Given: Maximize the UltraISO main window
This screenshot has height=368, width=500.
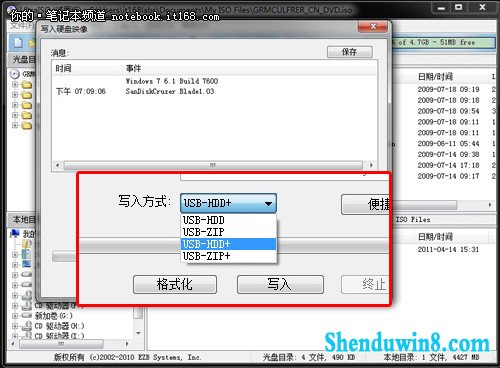Looking at the screenshot, I should click(459, 7).
